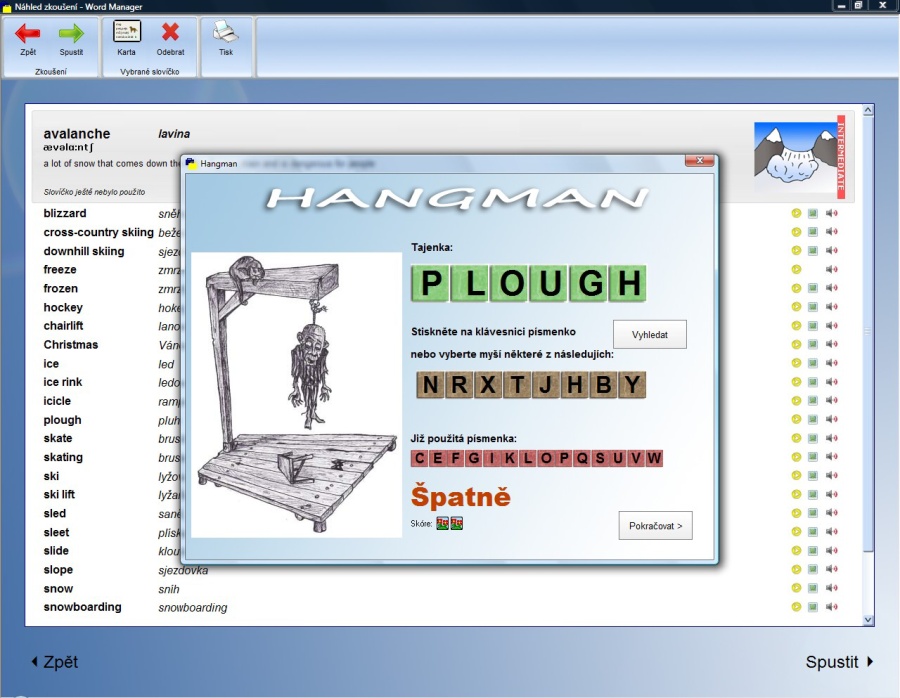Viewport: 900px width, 698px height.
Task: Click the green Spustit arrow in toolbar
Action: [71, 34]
